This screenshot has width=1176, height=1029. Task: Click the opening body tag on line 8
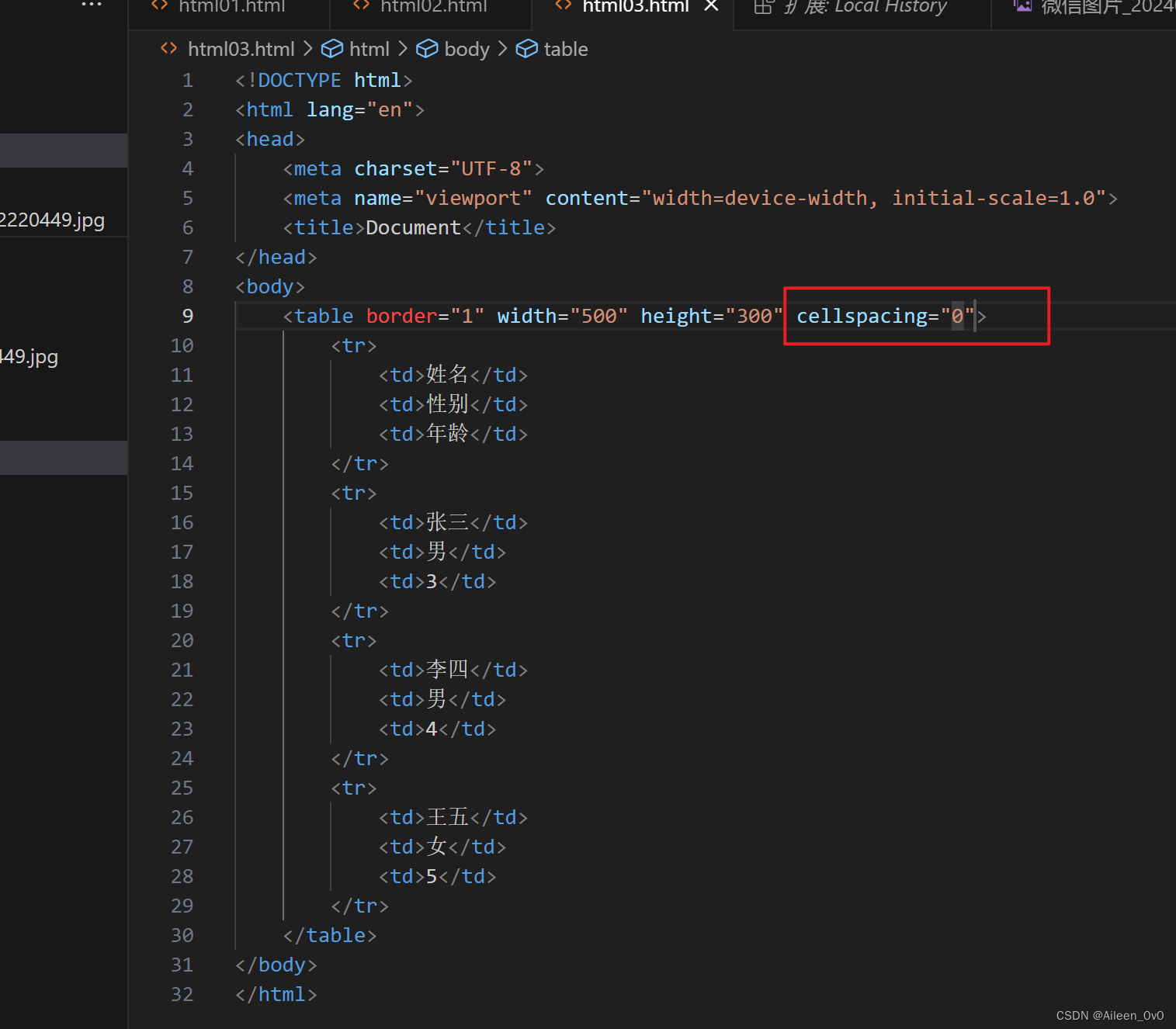tap(270, 286)
